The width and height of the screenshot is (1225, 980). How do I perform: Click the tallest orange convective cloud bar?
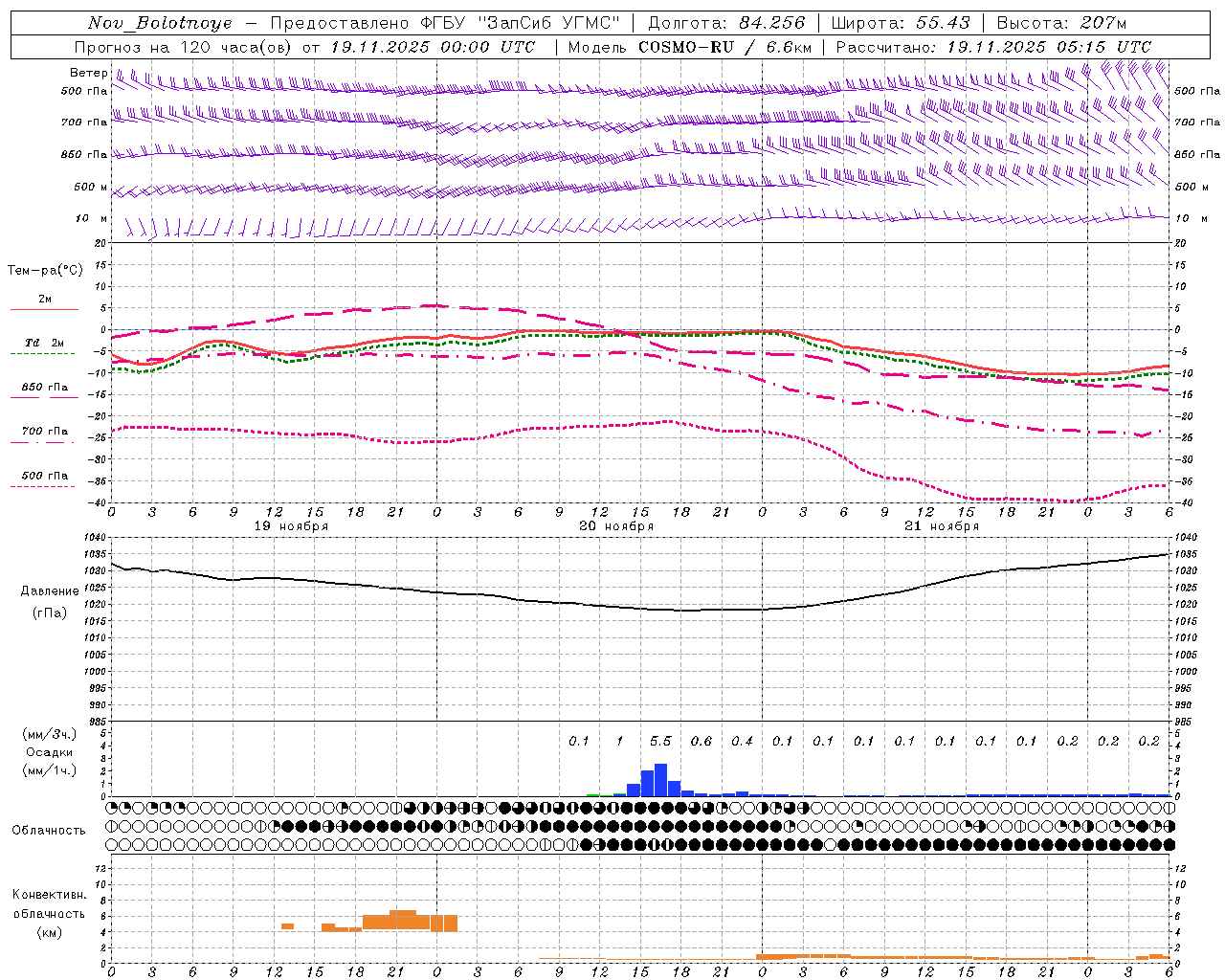(x=403, y=921)
